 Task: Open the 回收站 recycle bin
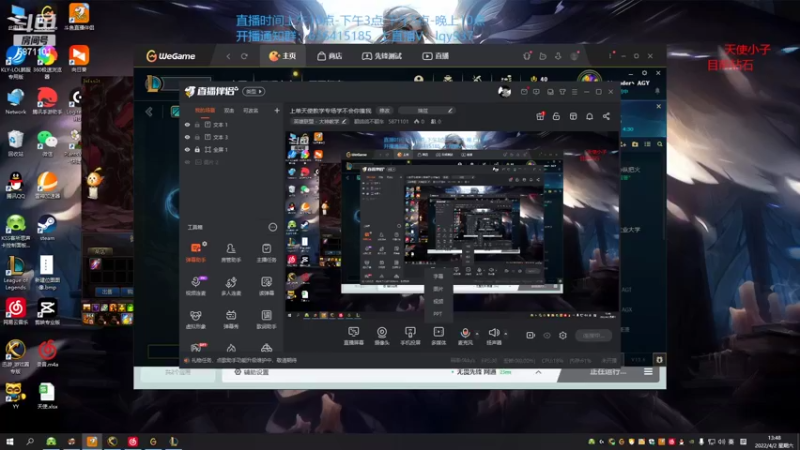point(15,143)
